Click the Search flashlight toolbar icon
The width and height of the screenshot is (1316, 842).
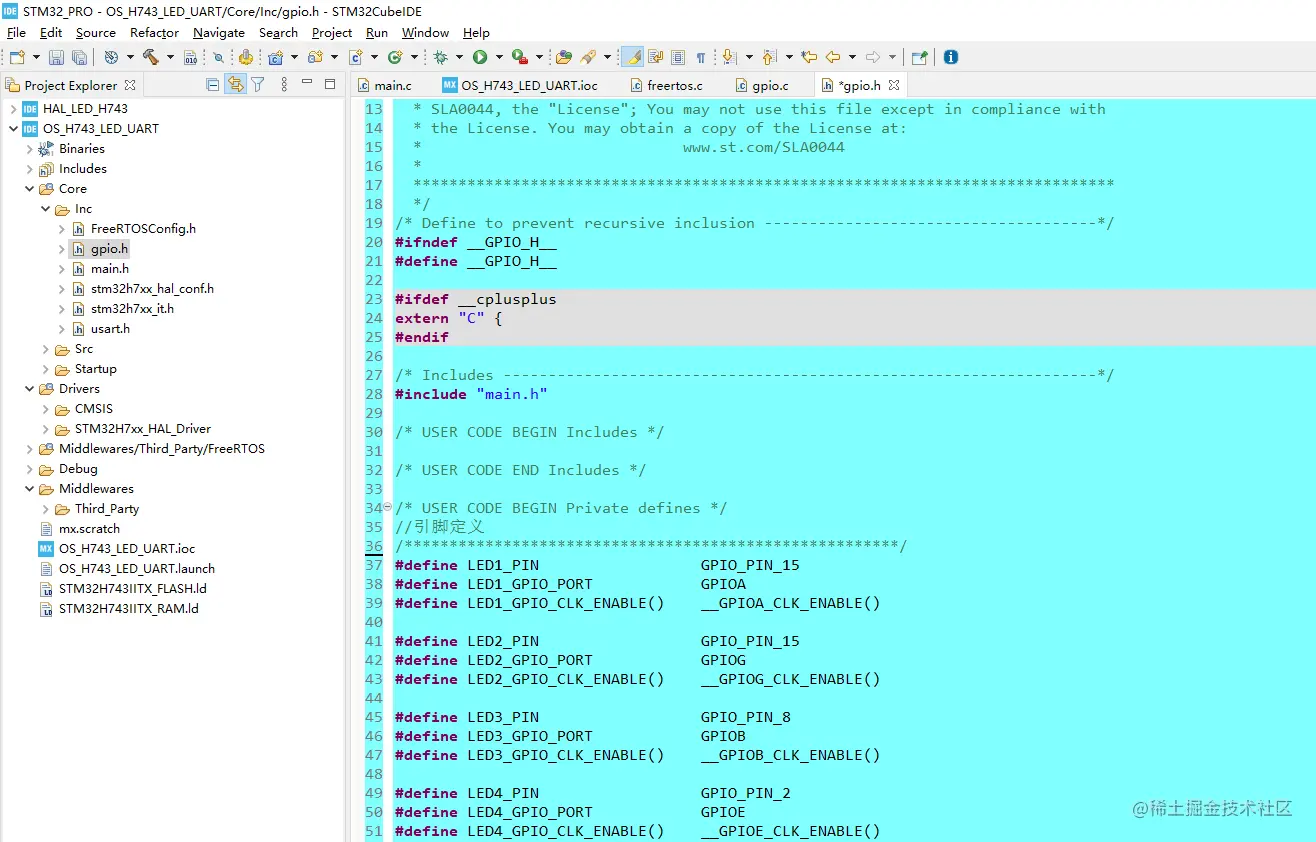(x=588, y=58)
